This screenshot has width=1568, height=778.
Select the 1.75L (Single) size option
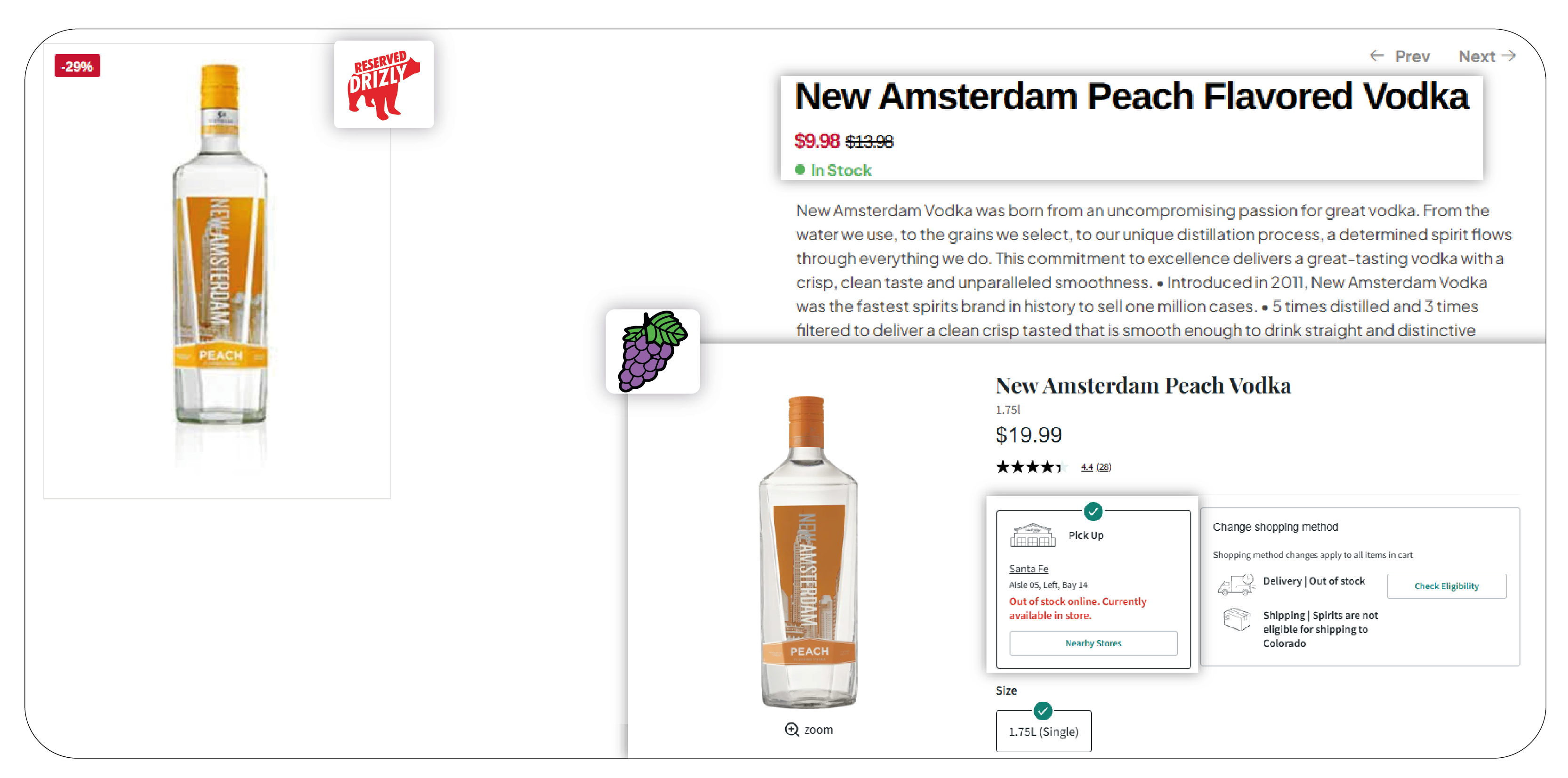pos(1043,731)
